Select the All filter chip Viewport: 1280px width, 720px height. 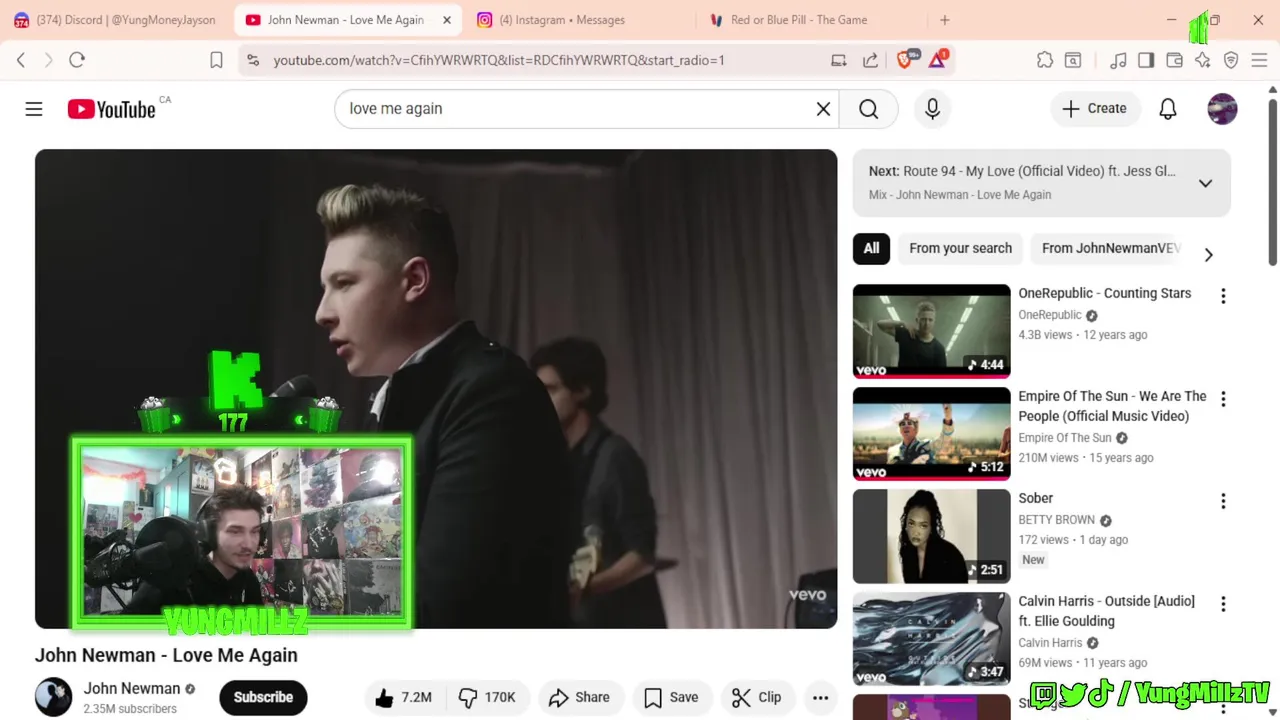[871, 248]
